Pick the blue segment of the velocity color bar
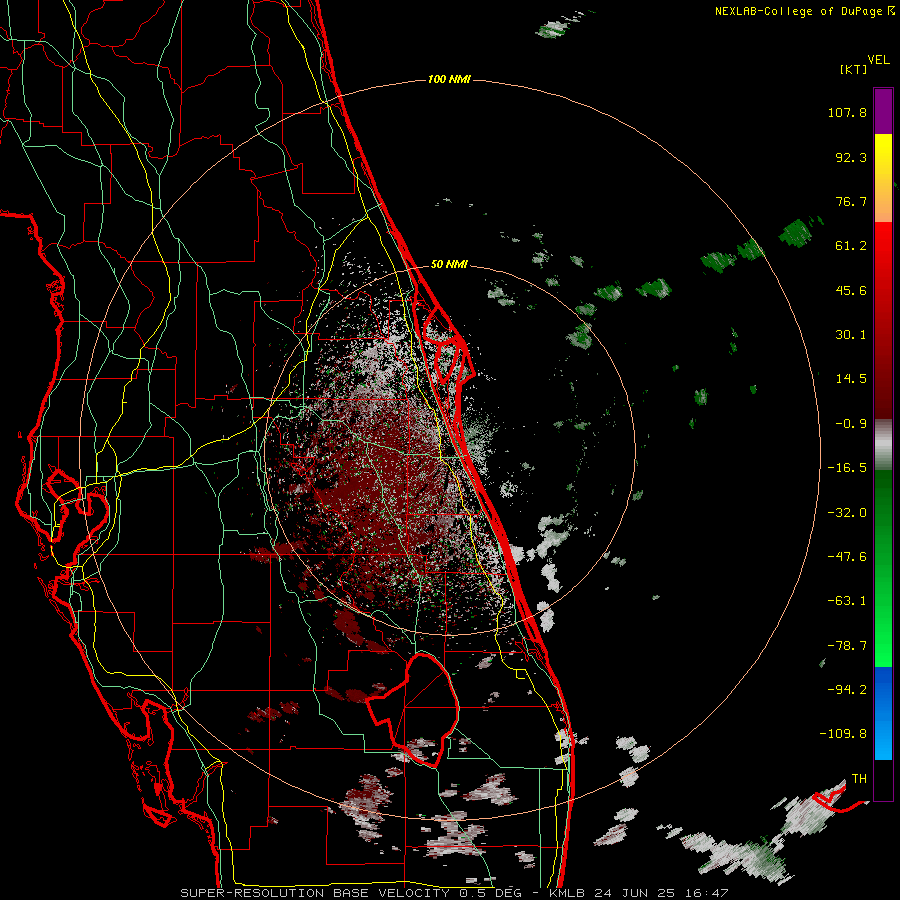The width and height of the screenshot is (900, 900). (x=883, y=713)
